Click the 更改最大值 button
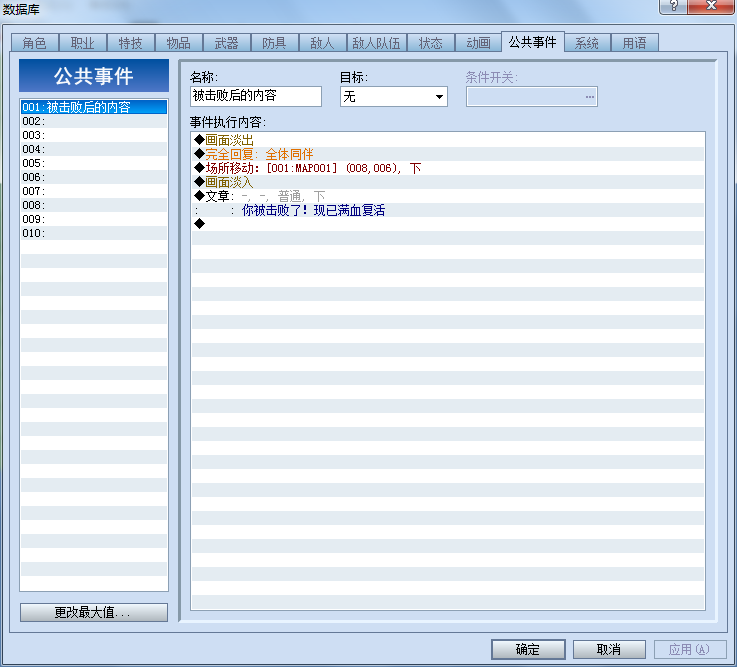Image resolution: width=737 pixels, height=667 pixels. [94, 612]
